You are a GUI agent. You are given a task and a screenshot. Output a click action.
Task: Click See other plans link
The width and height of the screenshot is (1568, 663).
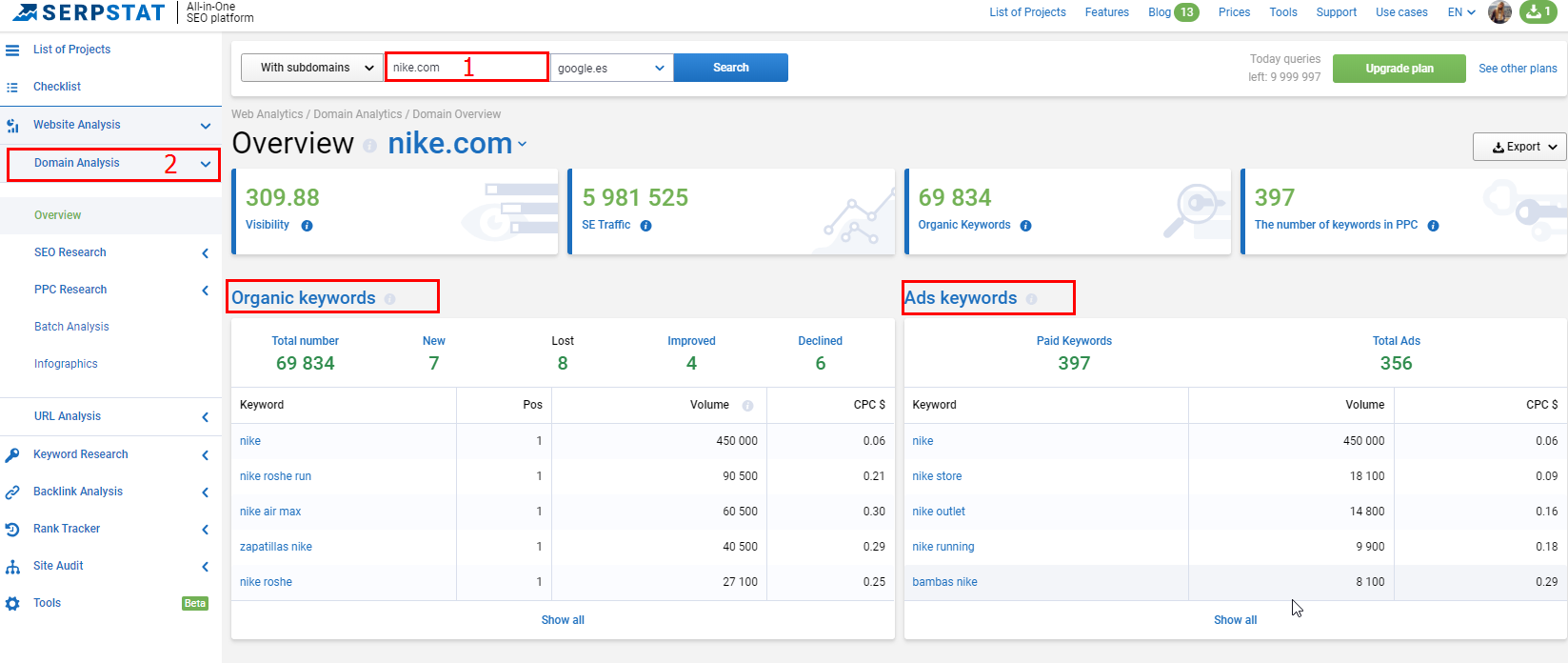[x=1518, y=69]
